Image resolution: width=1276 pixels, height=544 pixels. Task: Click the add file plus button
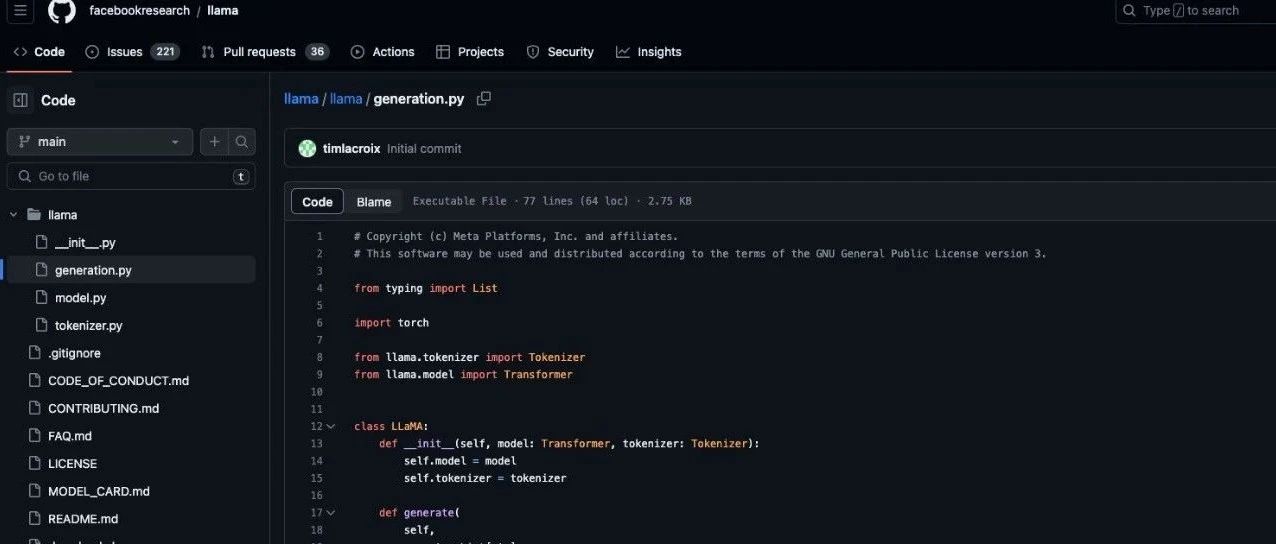(214, 142)
